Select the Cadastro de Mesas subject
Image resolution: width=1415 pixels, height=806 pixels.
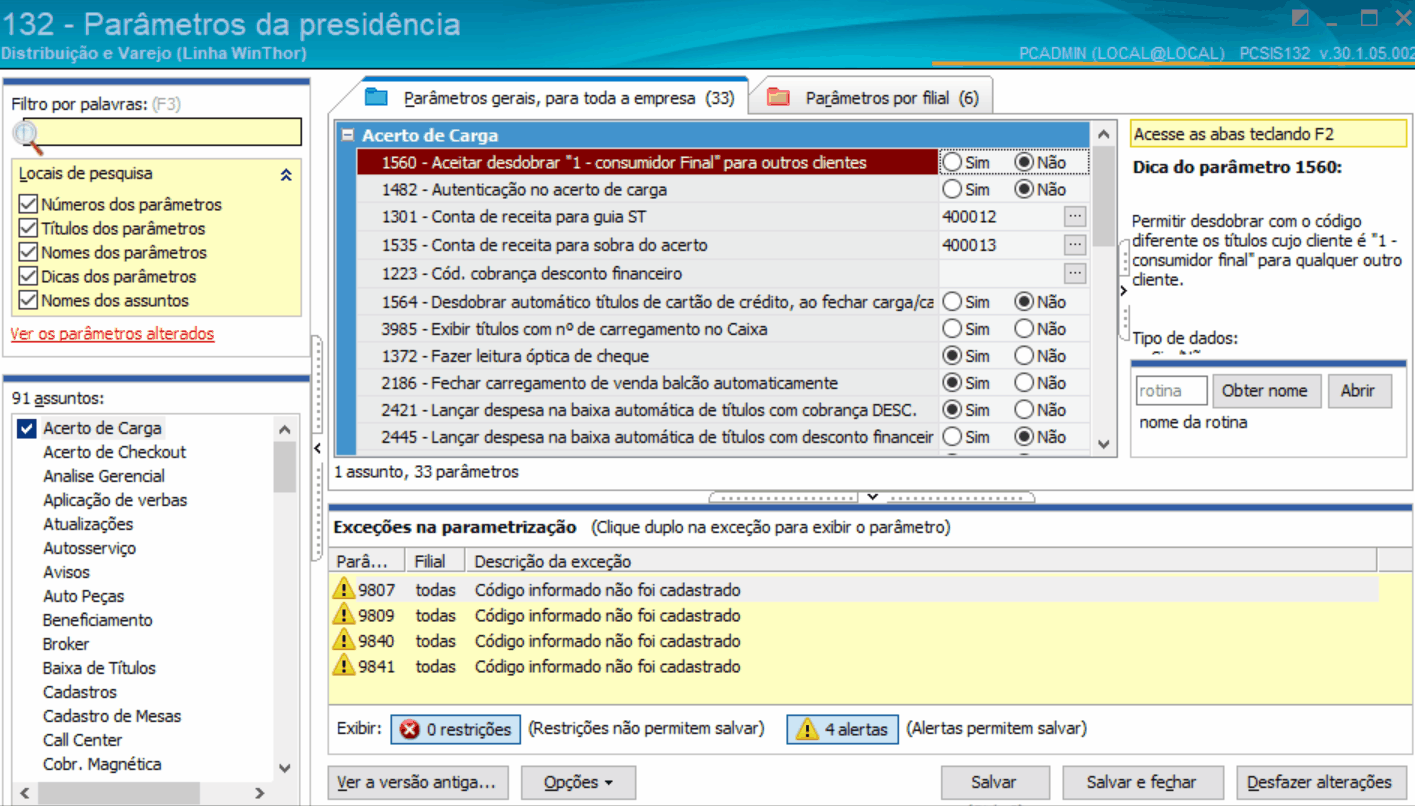click(x=112, y=716)
